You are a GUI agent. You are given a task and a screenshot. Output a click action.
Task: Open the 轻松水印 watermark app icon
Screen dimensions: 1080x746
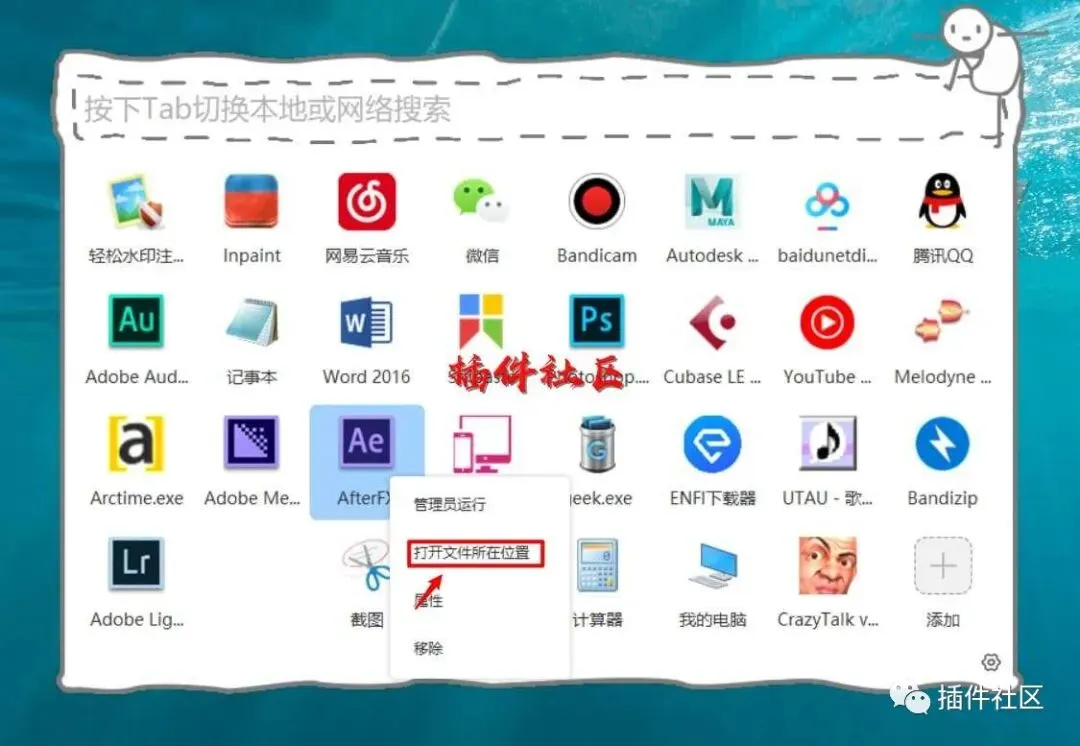(136, 202)
